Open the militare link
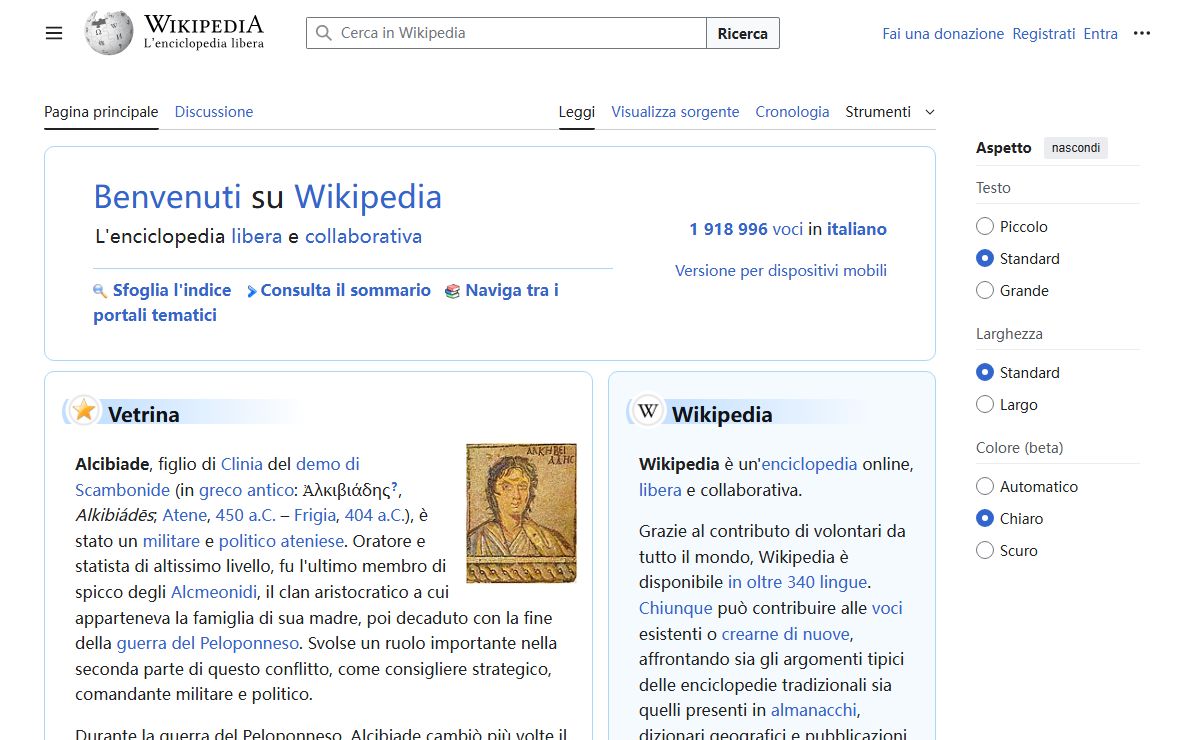1200x740 pixels. (171, 542)
